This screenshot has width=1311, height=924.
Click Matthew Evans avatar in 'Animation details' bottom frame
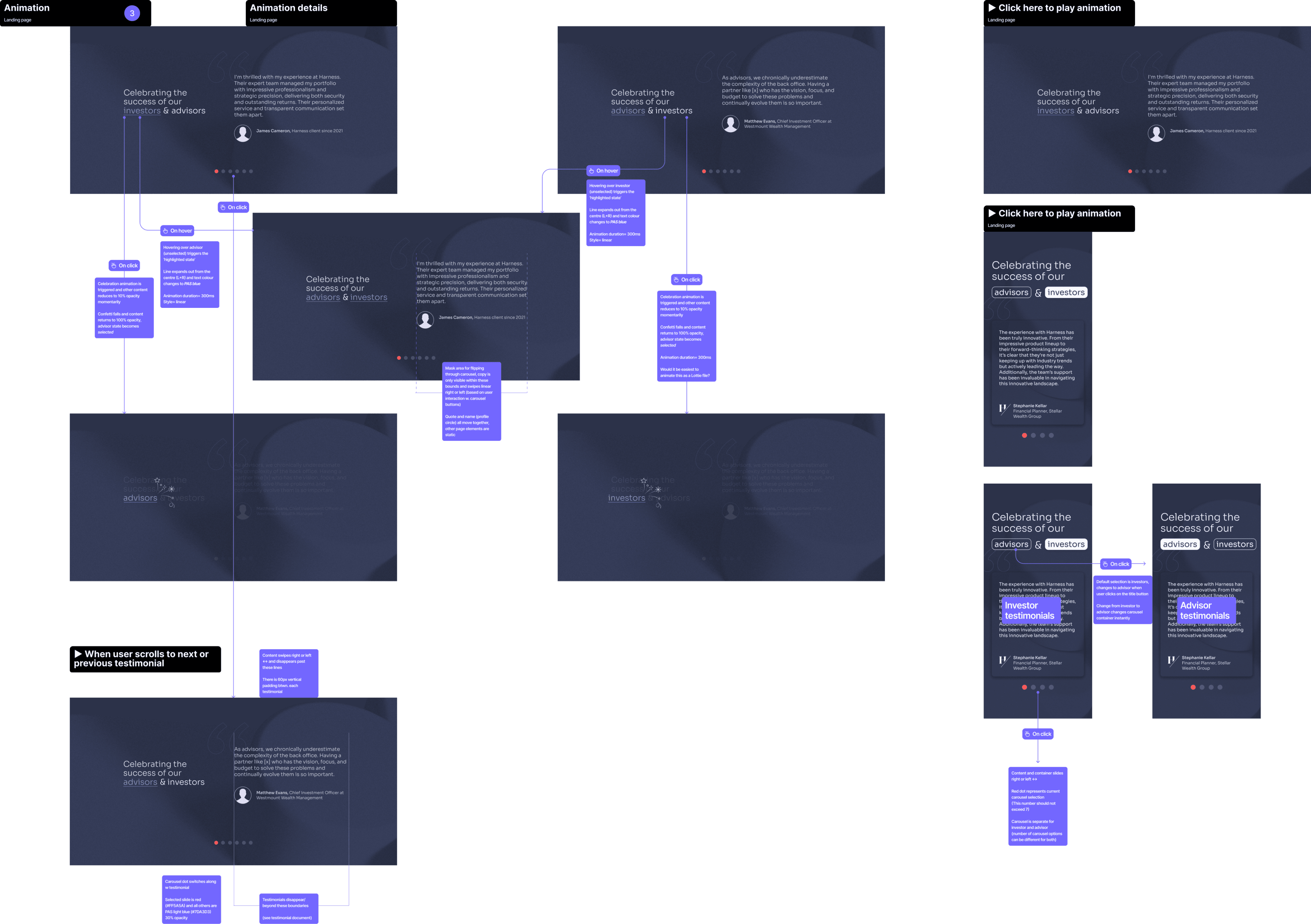(x=243, y=795)
